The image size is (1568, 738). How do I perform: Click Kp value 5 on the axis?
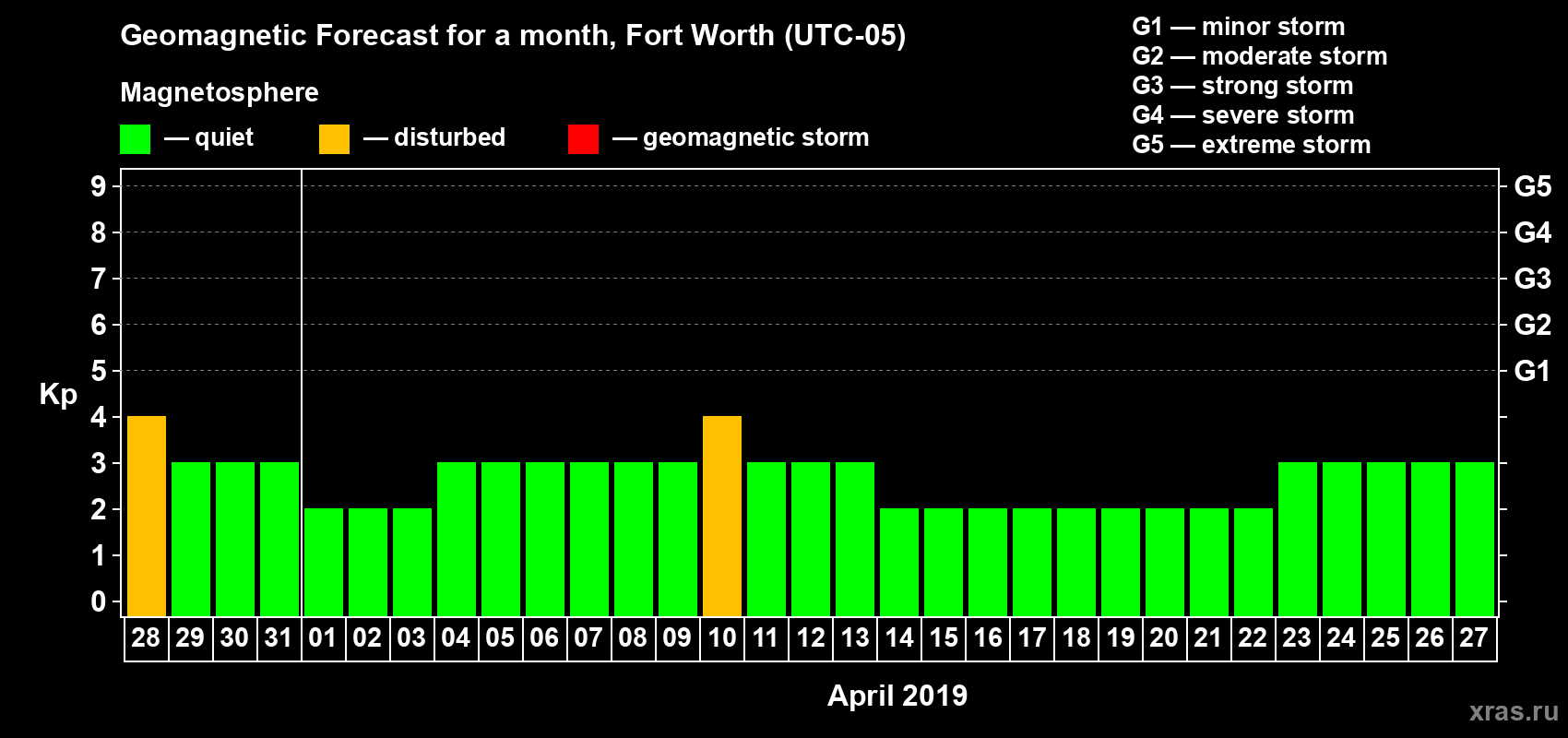tap(99, 371)
